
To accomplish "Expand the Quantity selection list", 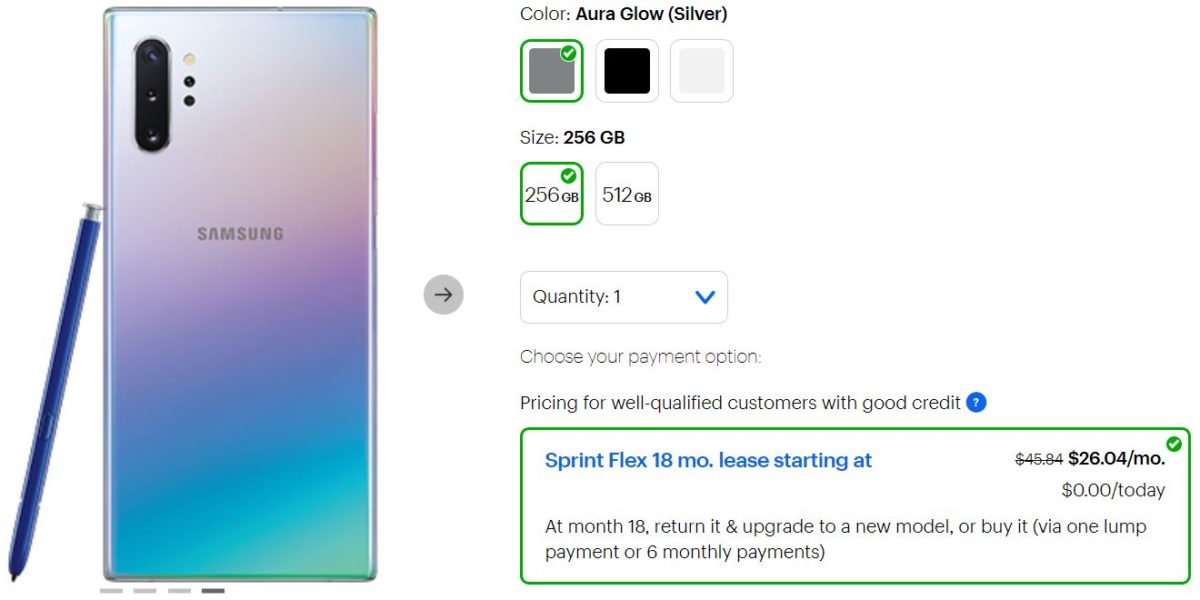I will coord(623,297).
